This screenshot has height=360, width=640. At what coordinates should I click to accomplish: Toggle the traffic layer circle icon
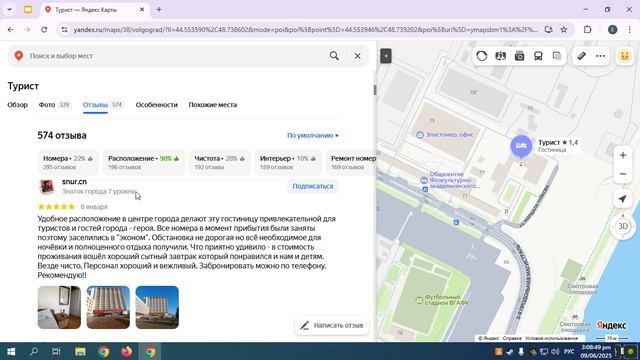click(x=482, y=56)
